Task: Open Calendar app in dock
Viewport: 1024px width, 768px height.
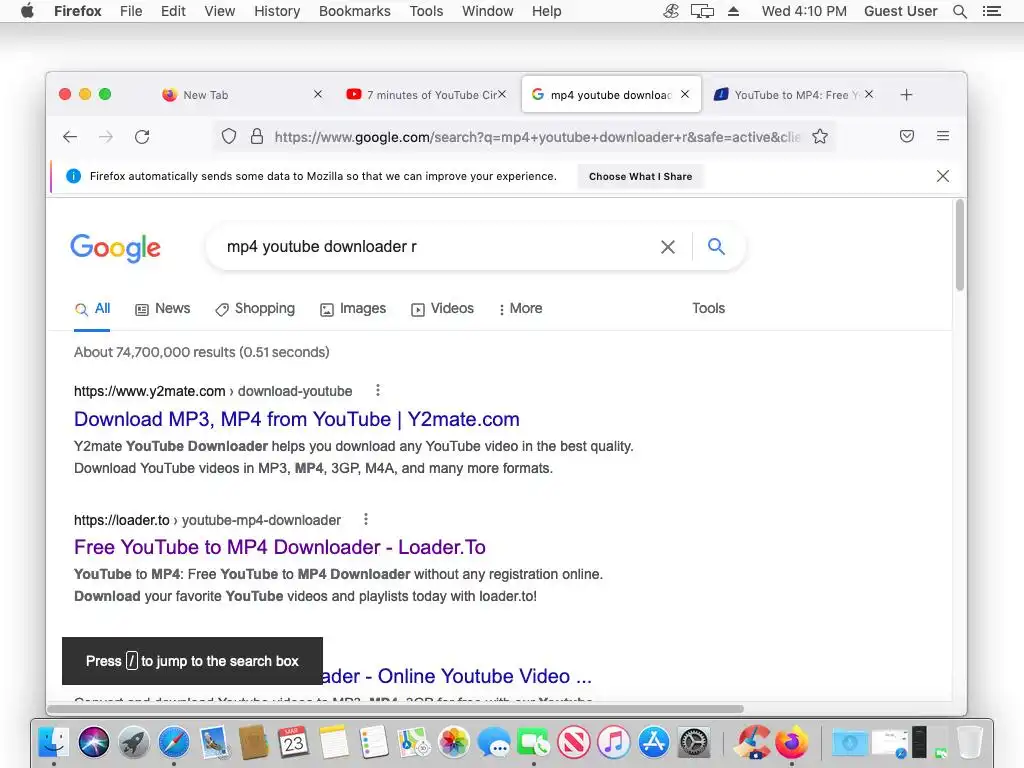Action: click(x=293, y=742)
